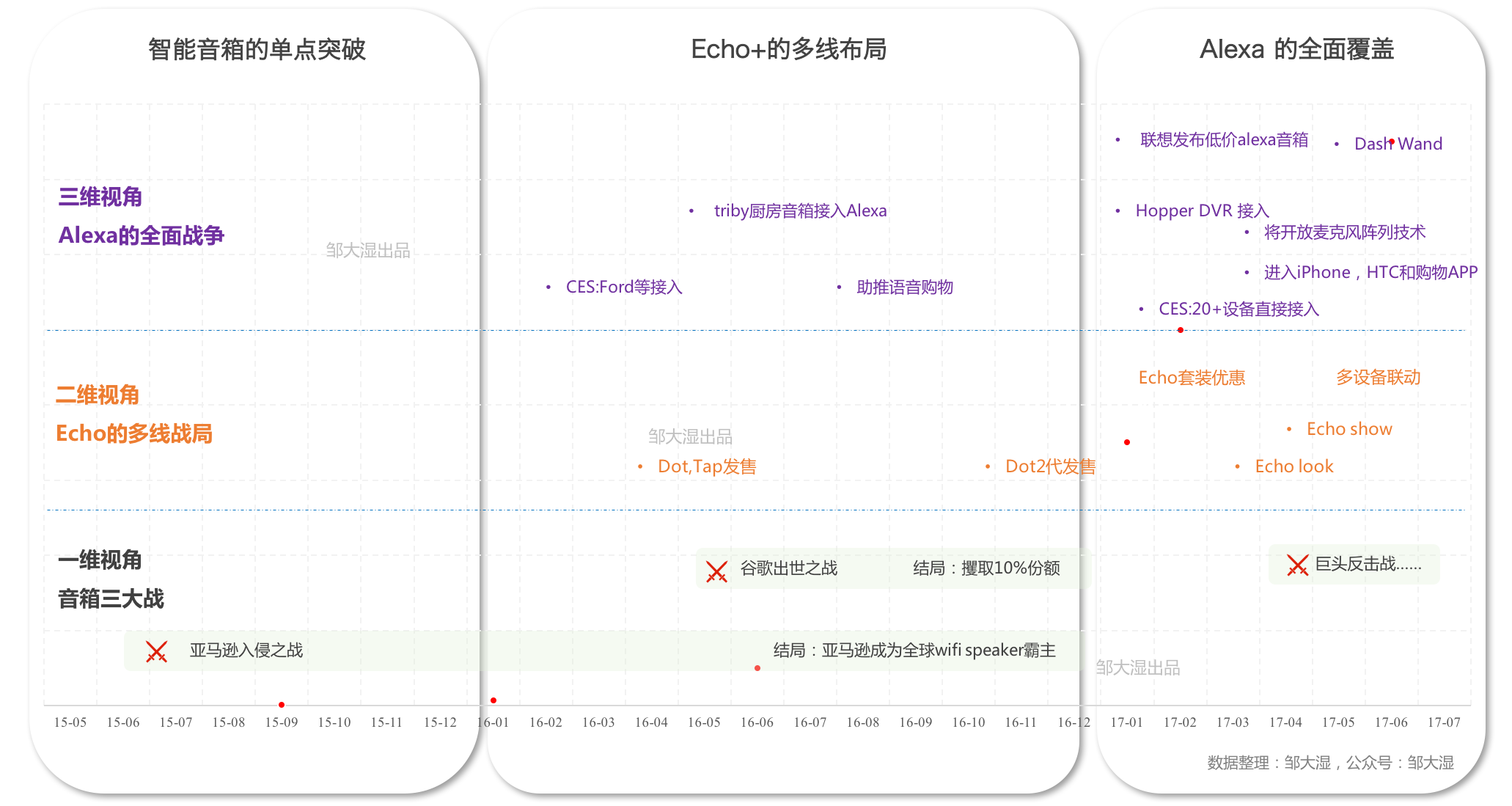Click the 音箱三大战 heading
The width and height of the screenshot is (1512, 806).
pyautogui.click(x=111, y=598)
